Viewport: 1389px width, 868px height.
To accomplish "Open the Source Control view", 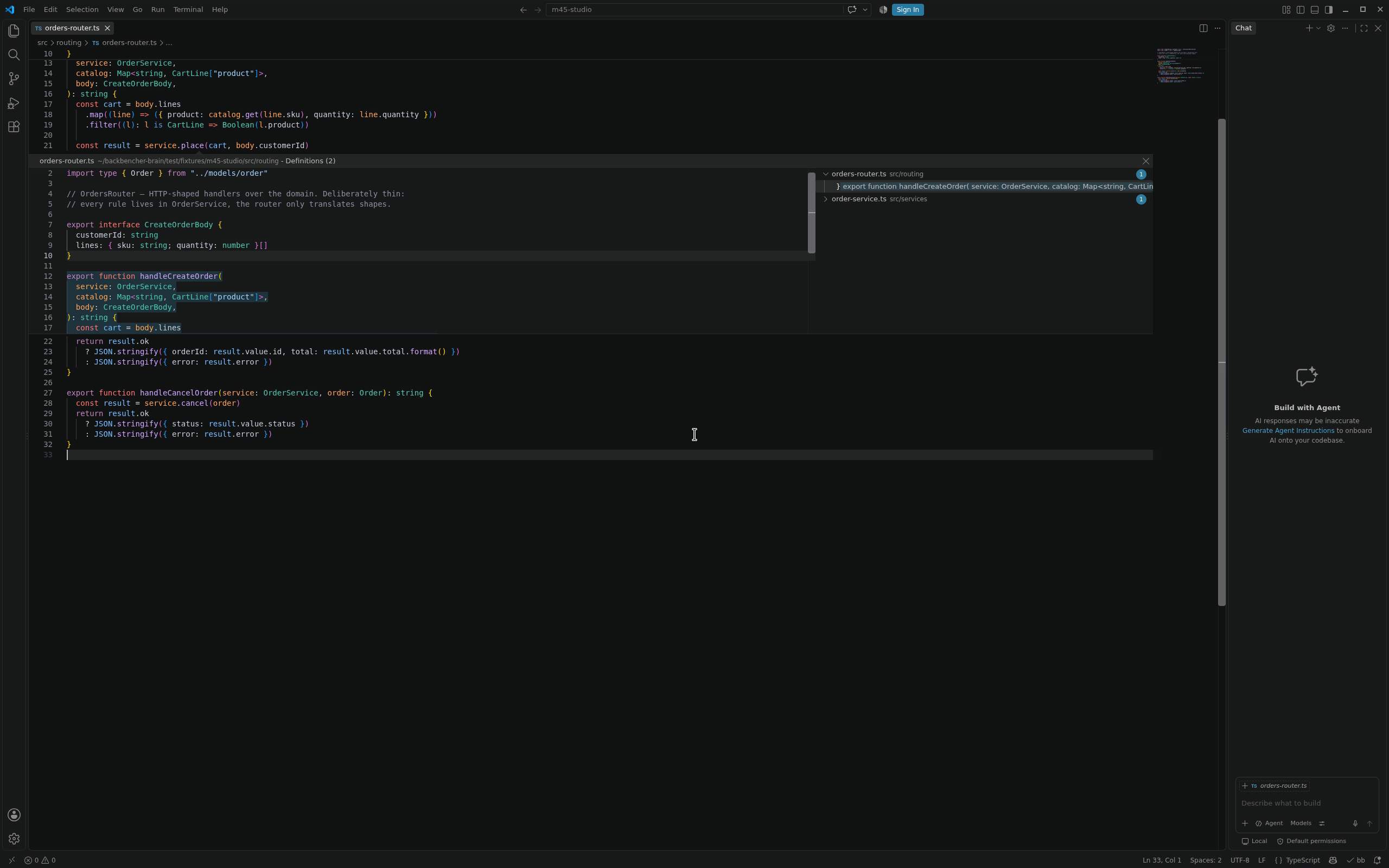I will click(14, 79).
